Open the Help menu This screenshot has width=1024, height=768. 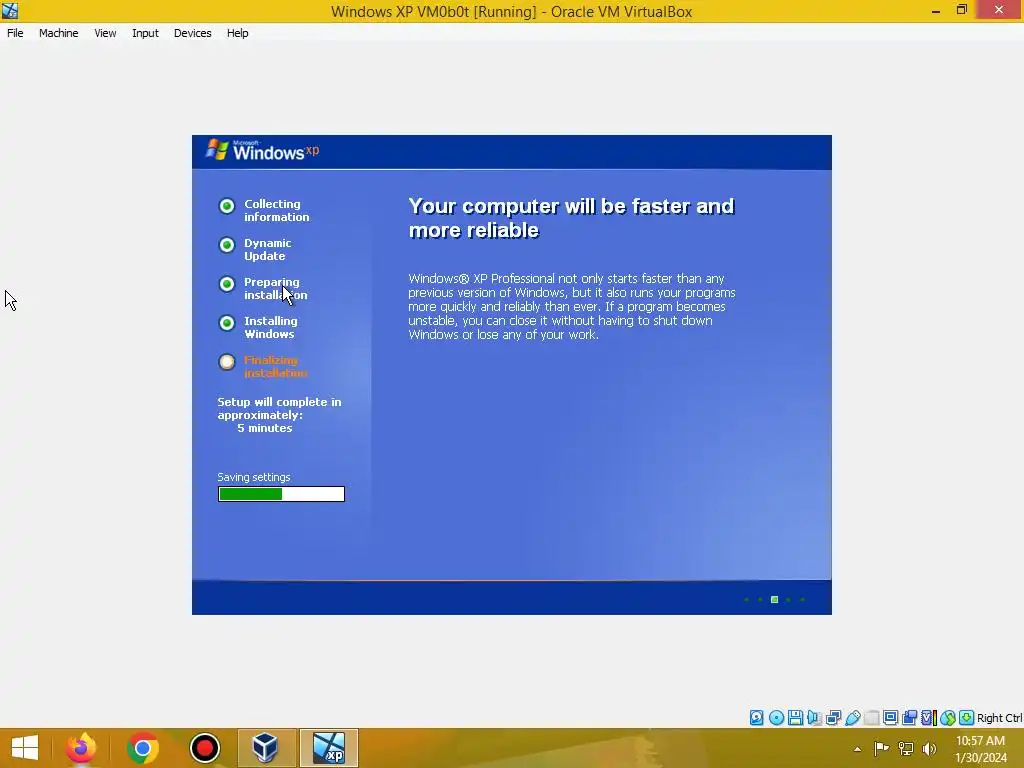pos(238,33)
